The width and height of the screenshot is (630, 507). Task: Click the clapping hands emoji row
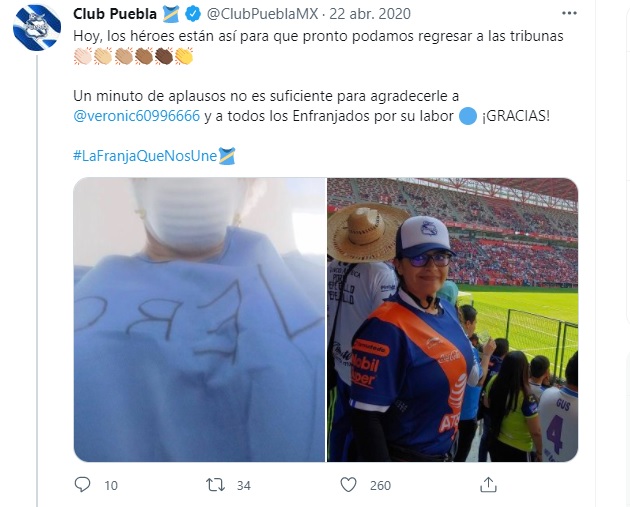pos(133,56)
